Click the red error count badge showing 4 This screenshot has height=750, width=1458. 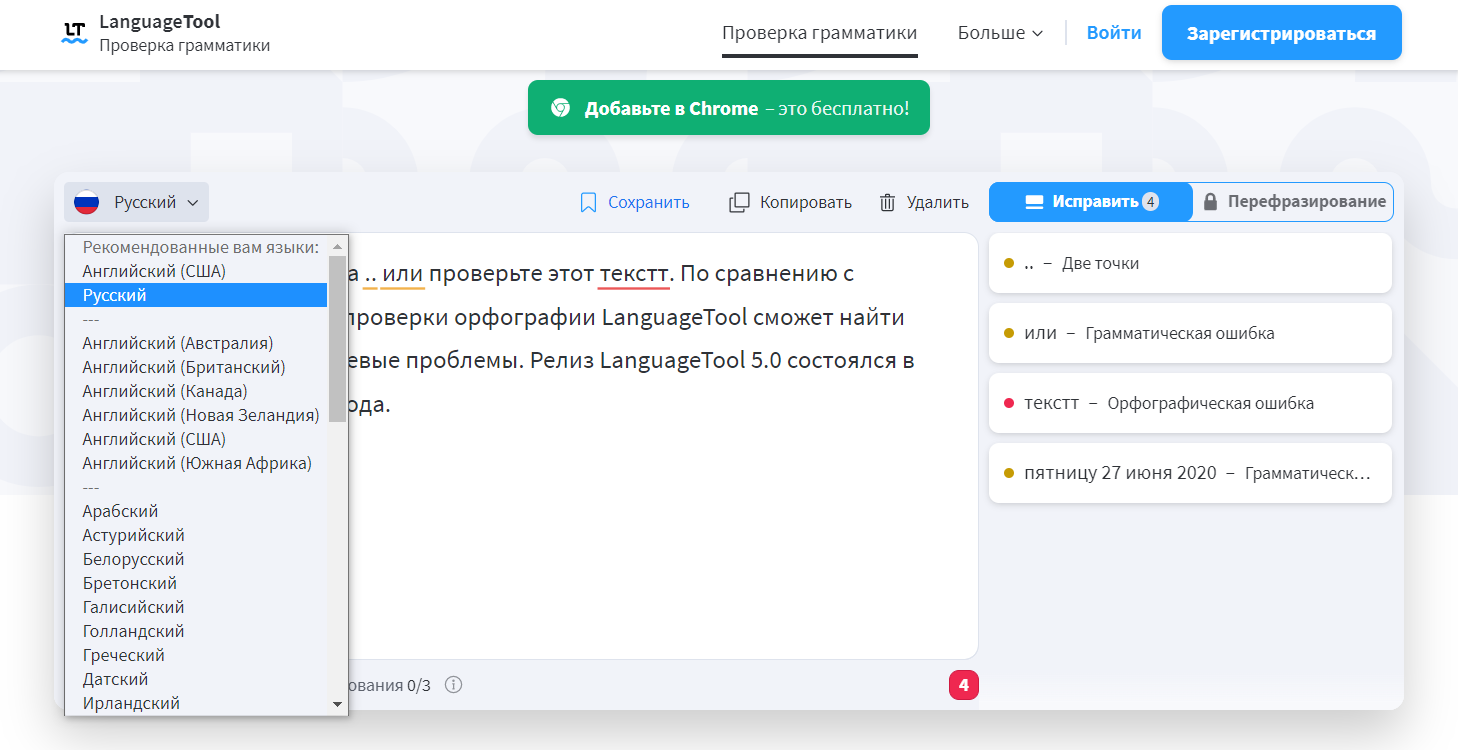[x=964, y=685]
